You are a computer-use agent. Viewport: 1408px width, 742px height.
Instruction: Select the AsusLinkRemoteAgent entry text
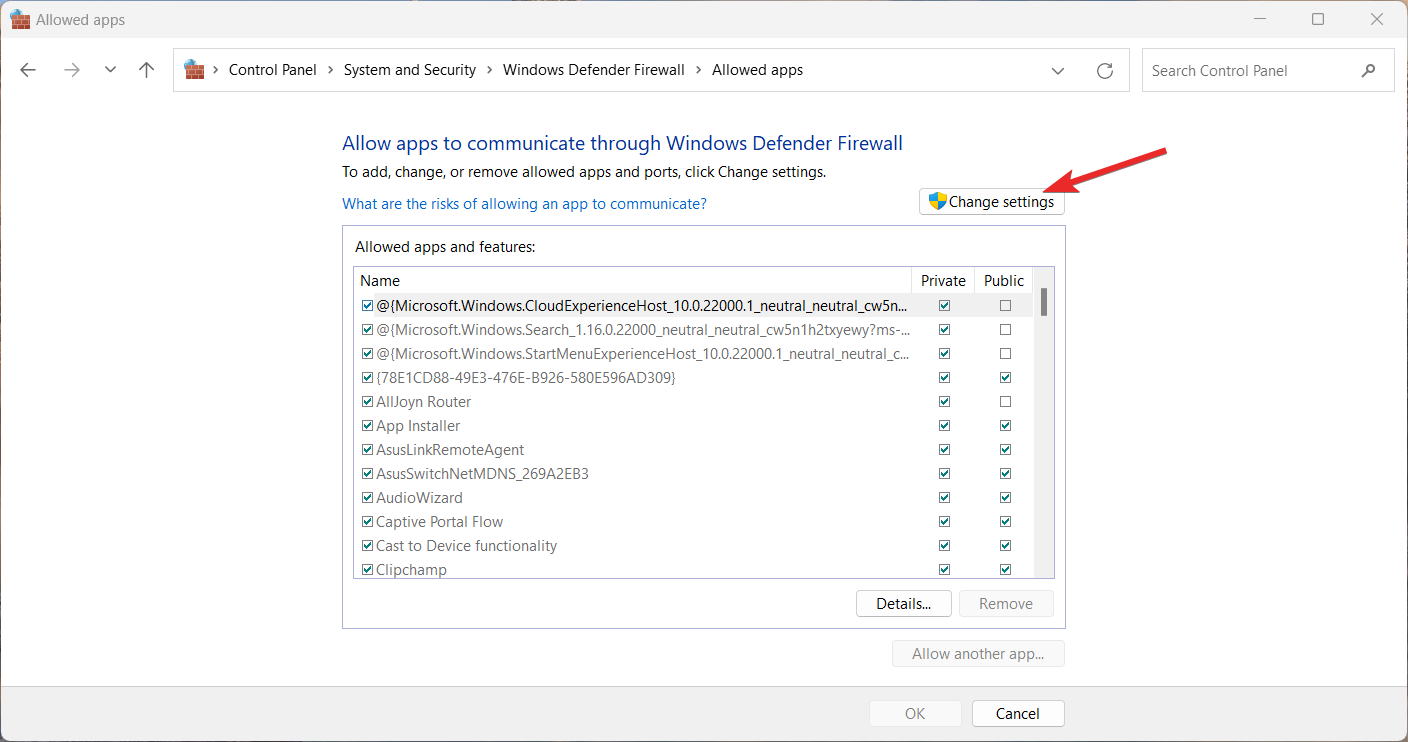tap(450, 449)
